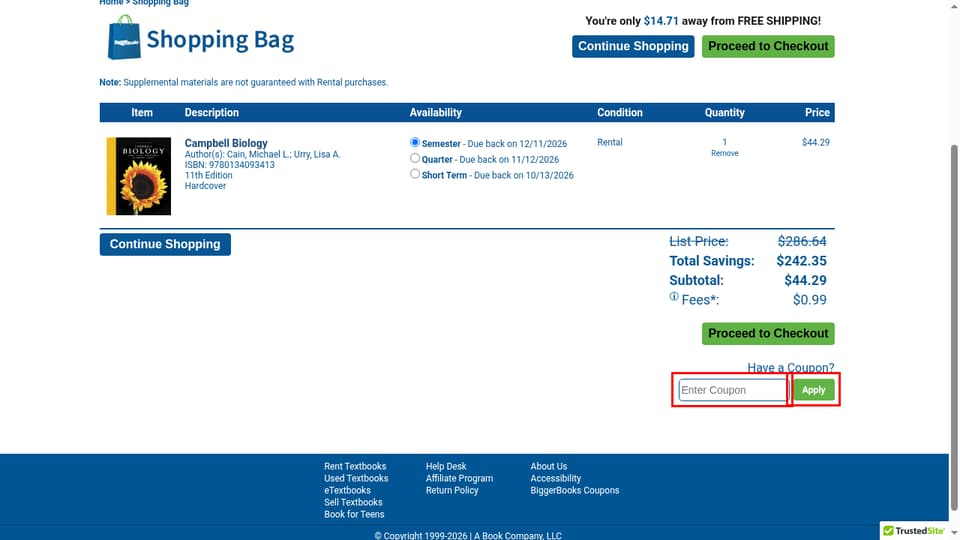Click the top Proceed to Checkout button
960x540 pixels.
coord(768,47)
